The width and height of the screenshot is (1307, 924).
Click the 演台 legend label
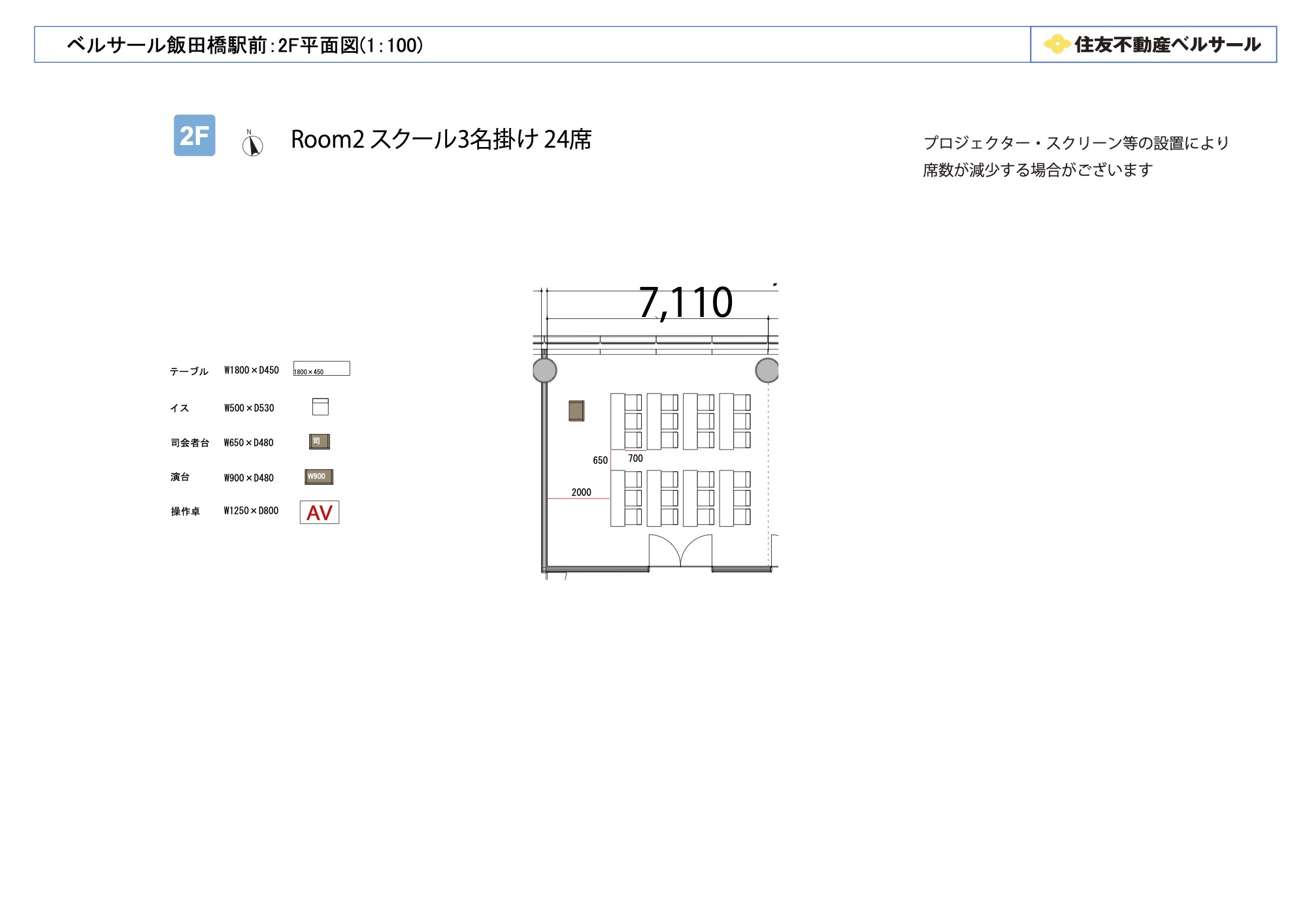(x=180, y=477)
